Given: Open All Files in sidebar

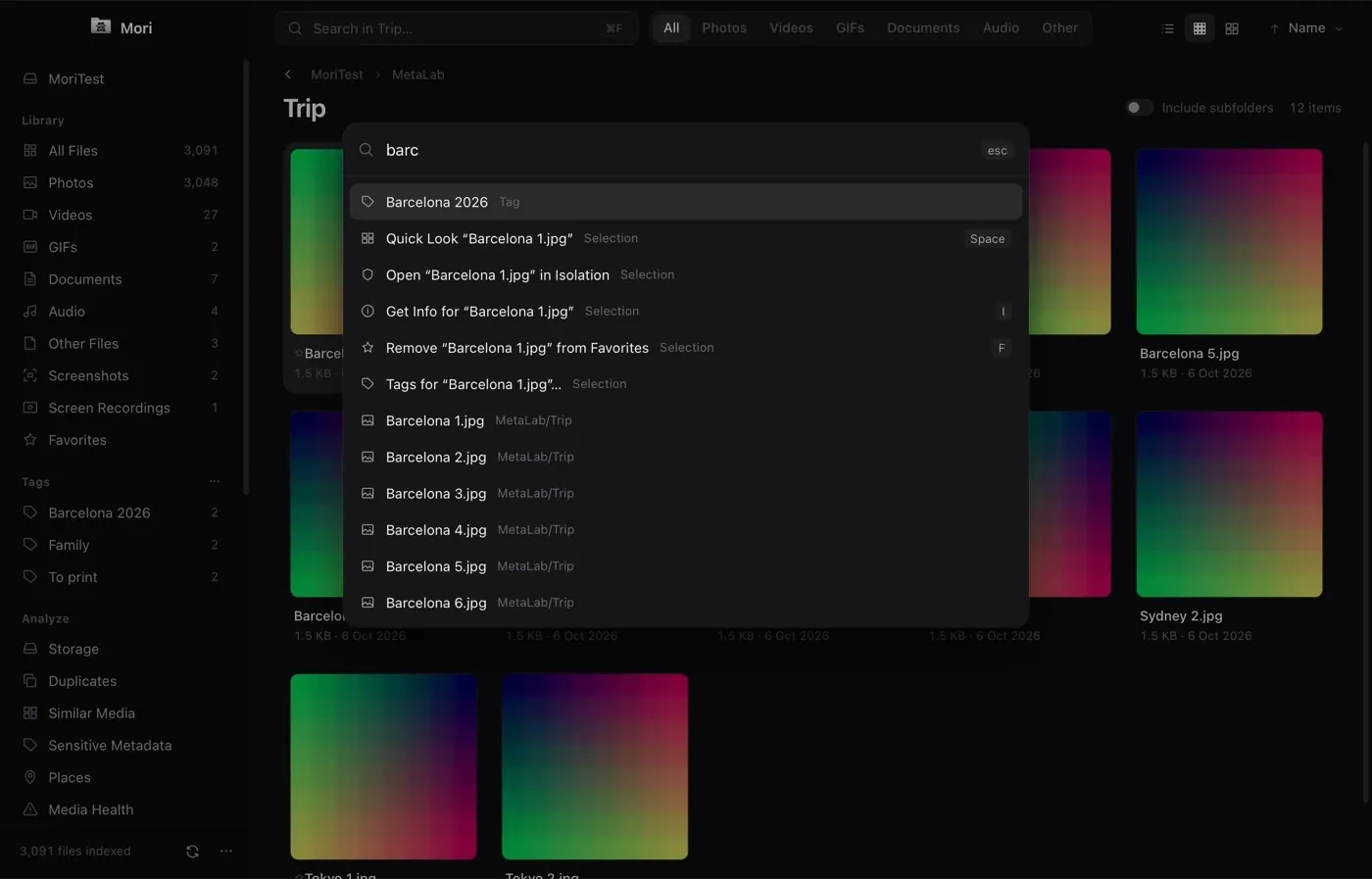Looking at the screenshot, I should click(121, 151).
